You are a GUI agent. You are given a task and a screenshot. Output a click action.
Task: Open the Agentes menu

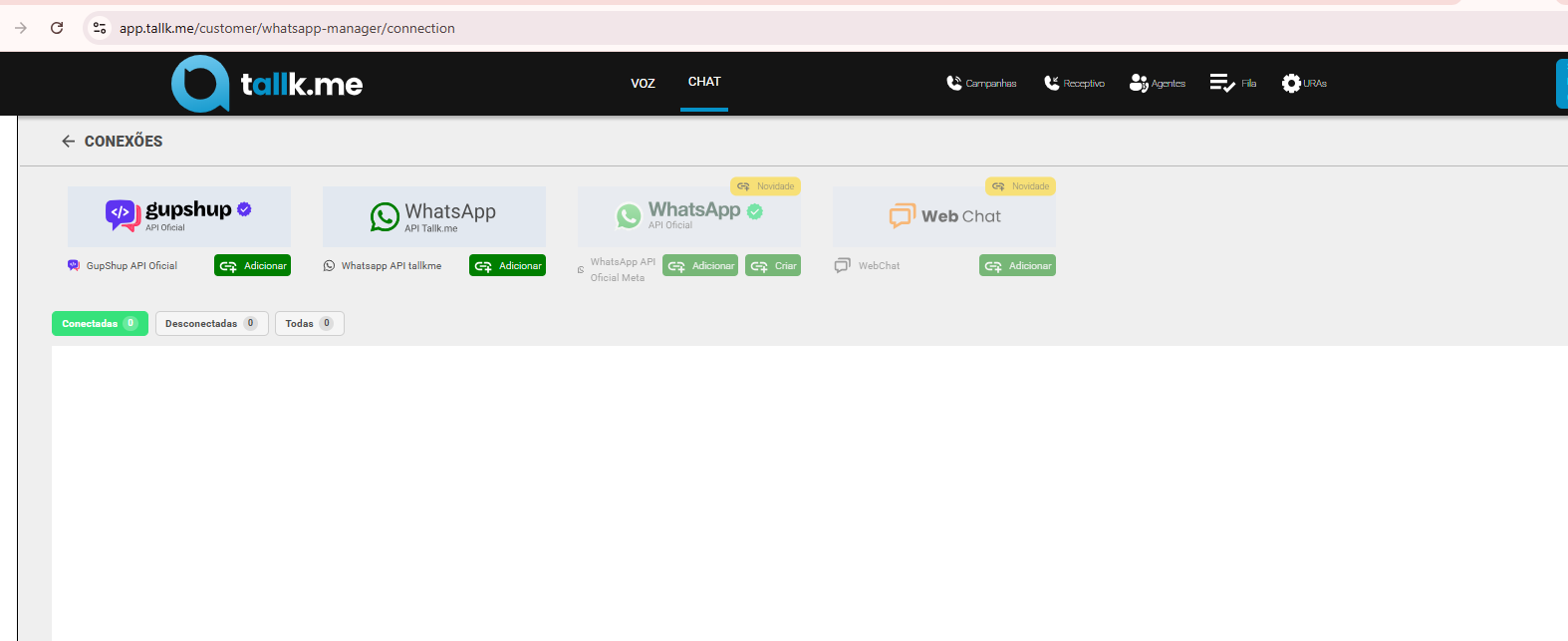tap(1158, 83)
